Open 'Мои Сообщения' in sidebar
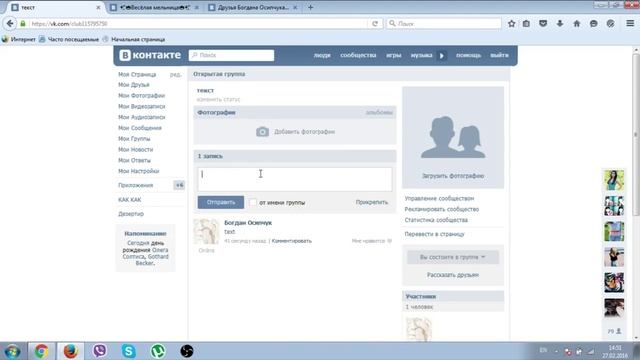Image resolution: width=640 pixels, height=360 pixels. tap(140, 128)
